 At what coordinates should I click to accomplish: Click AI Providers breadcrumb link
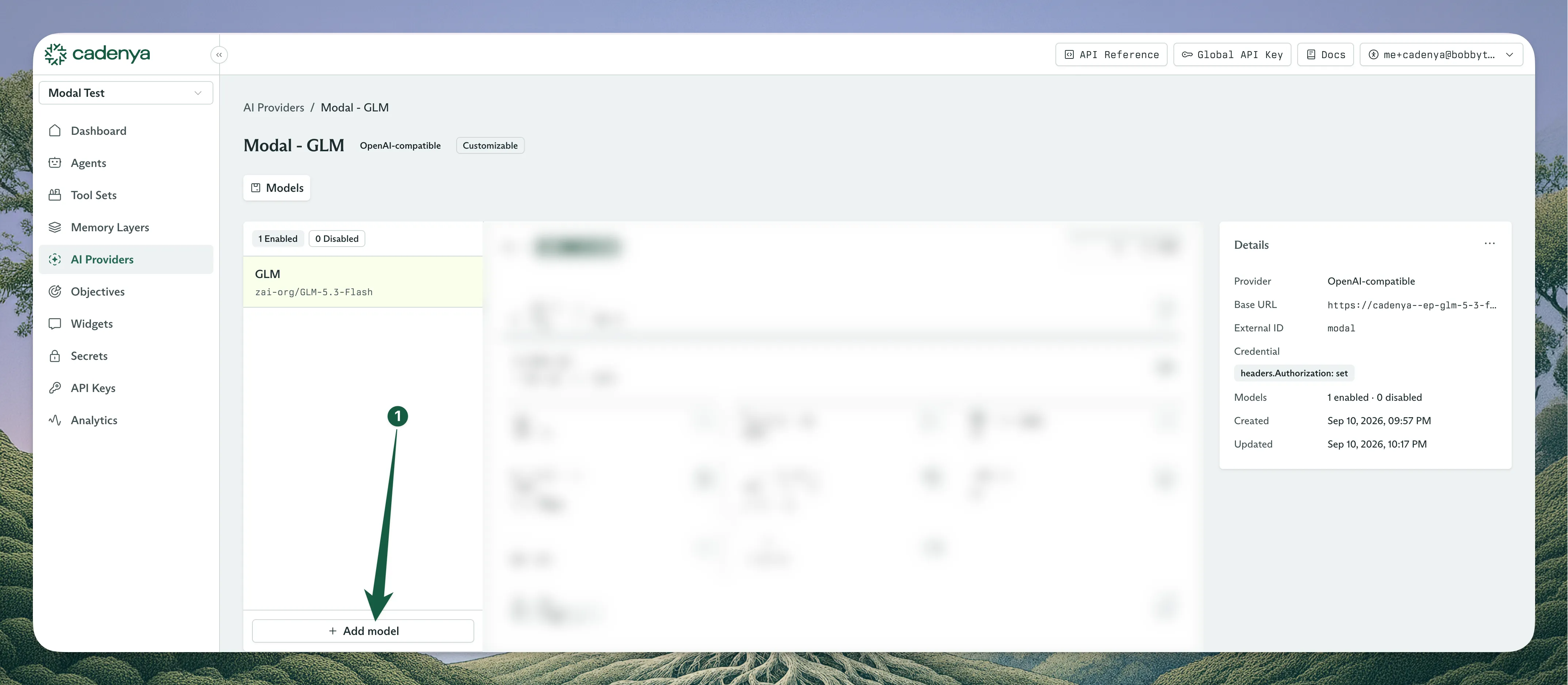point(273,108)
